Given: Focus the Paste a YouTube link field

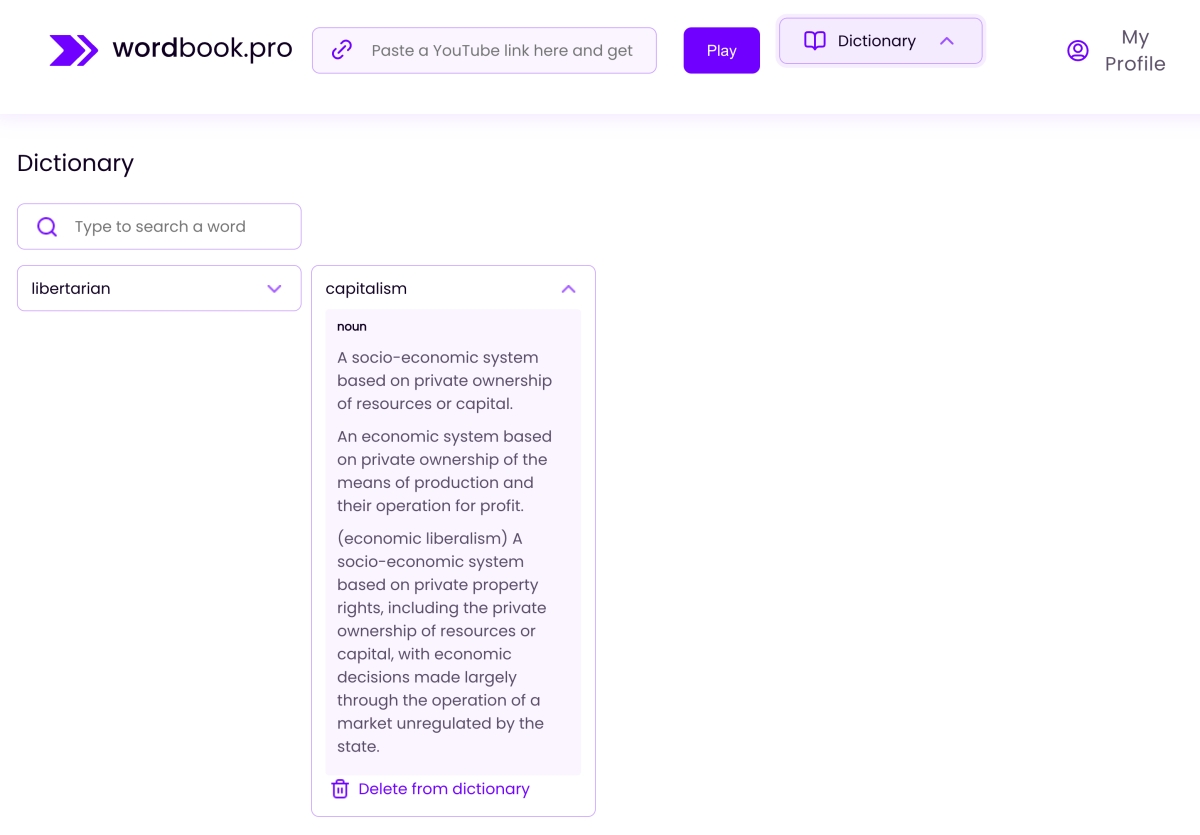Looking at the screenshot, I should point(501,51).
